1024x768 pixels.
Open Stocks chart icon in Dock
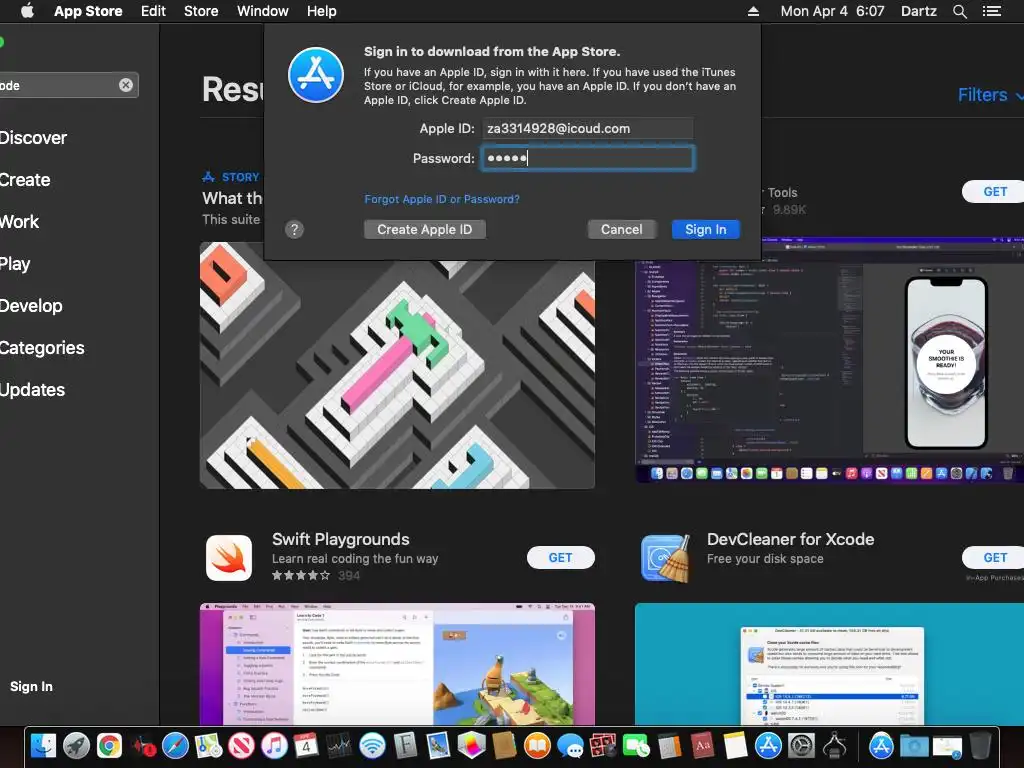tap(339, 745)
